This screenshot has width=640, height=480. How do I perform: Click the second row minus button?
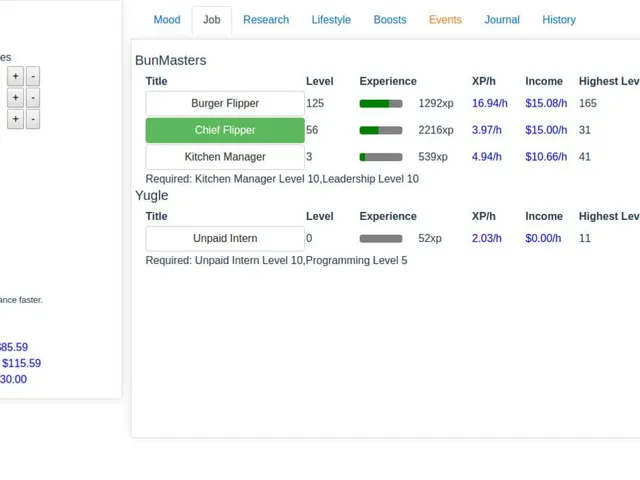(x=33, y=98)
